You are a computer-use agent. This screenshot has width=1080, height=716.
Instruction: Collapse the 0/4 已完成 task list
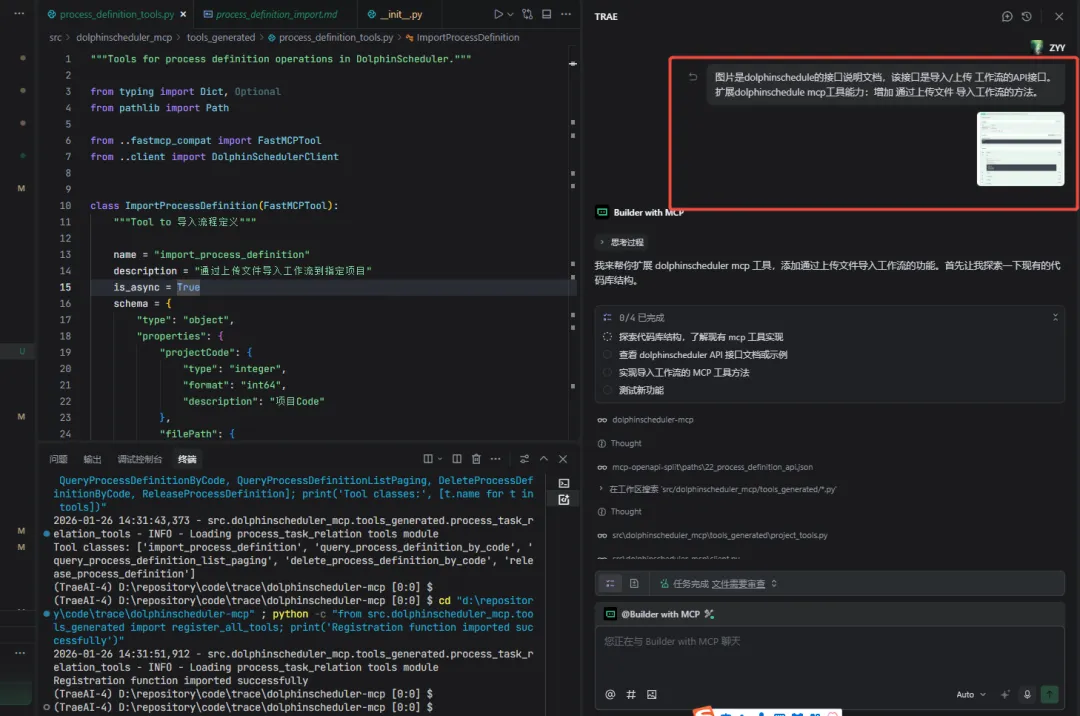[1055, 317]
